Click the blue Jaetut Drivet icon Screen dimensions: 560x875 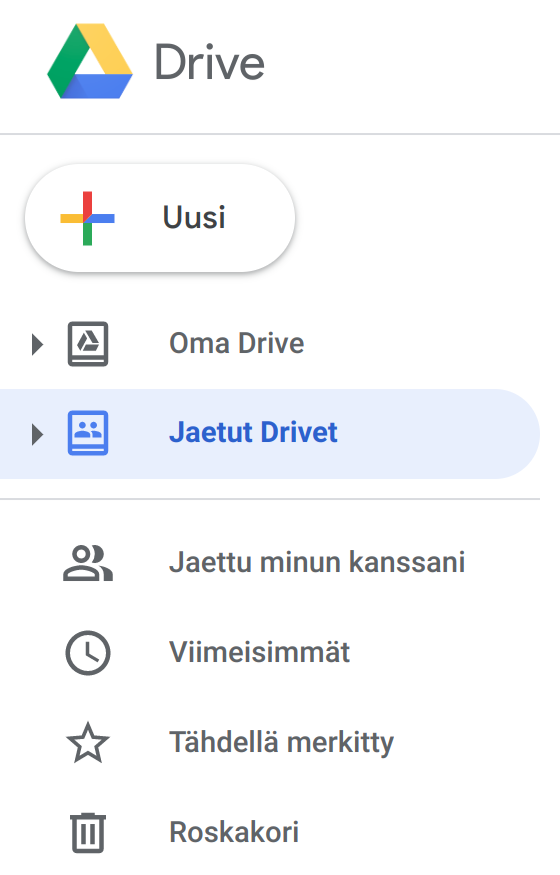(x=88, y=433)
